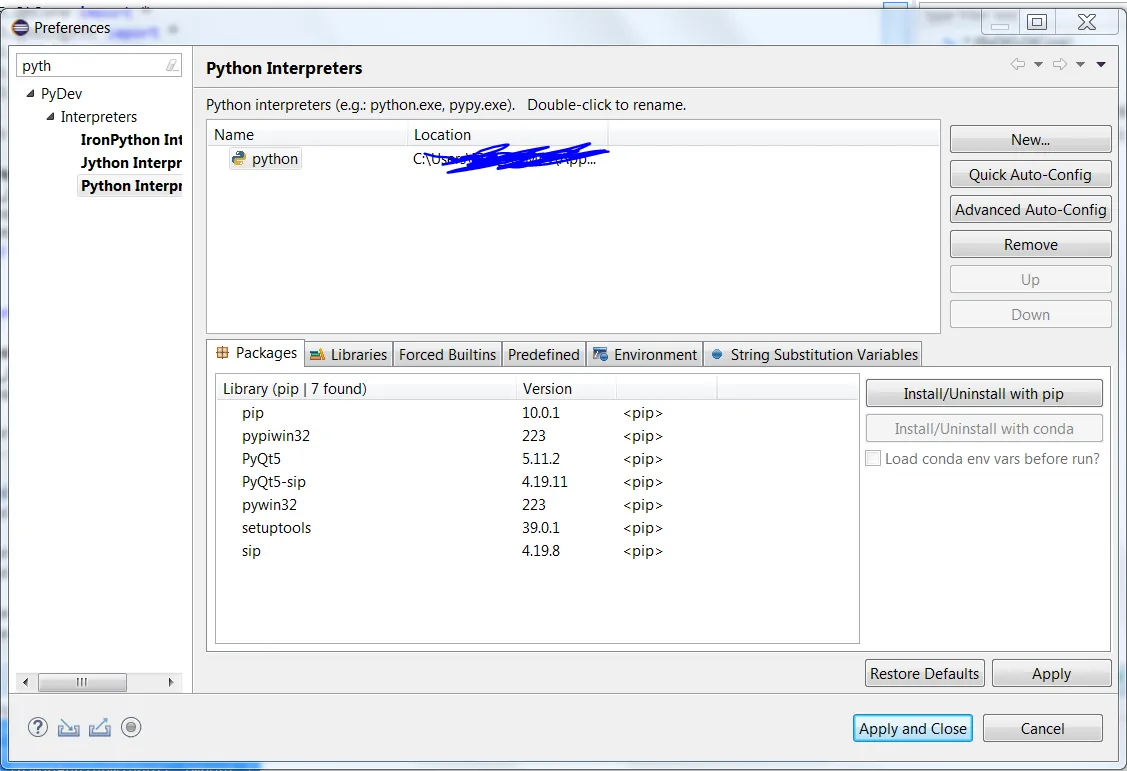Click the Version column header

(566, 389)
